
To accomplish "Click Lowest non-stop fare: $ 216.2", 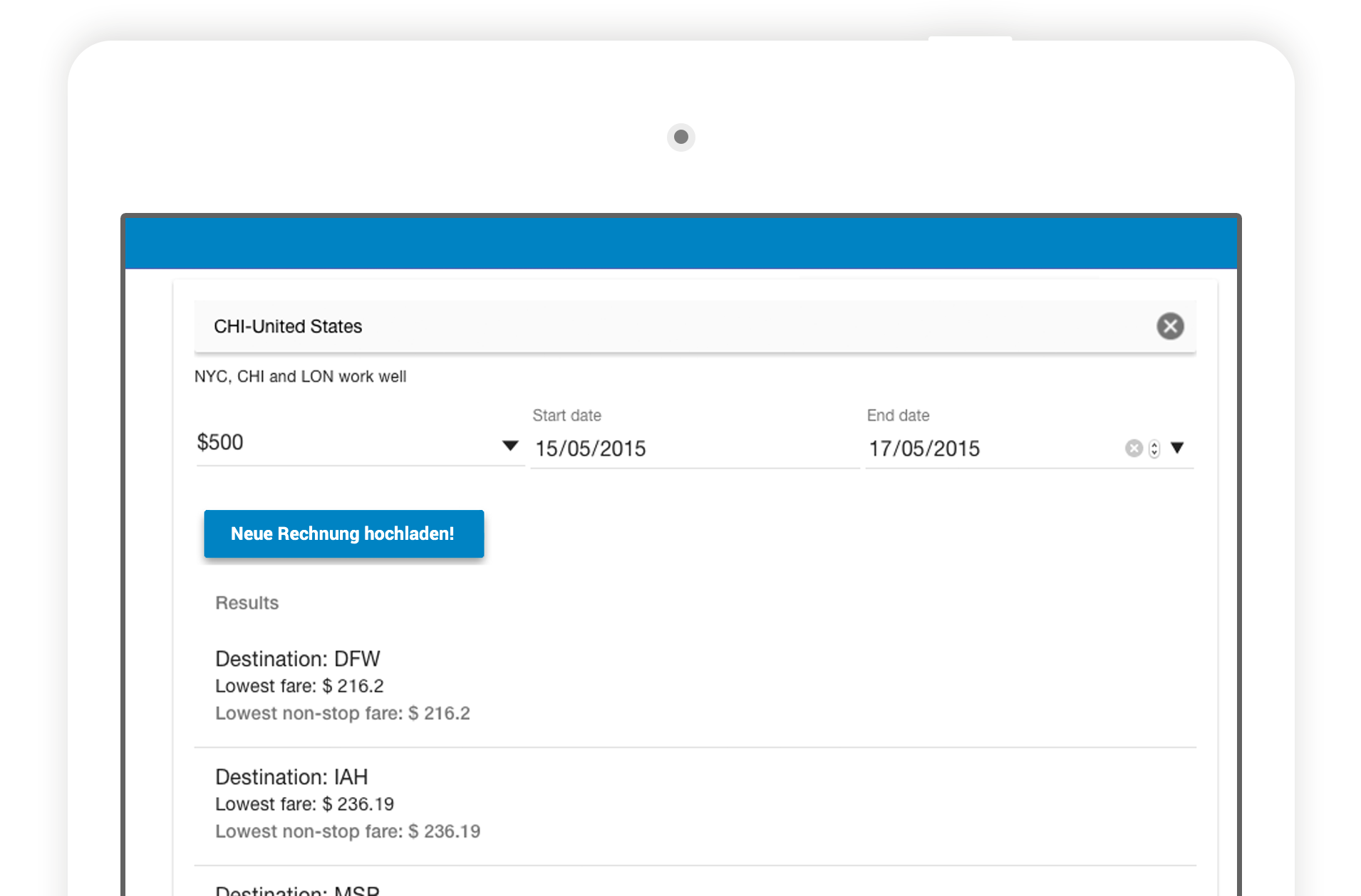I will click(x=343, y=713).
